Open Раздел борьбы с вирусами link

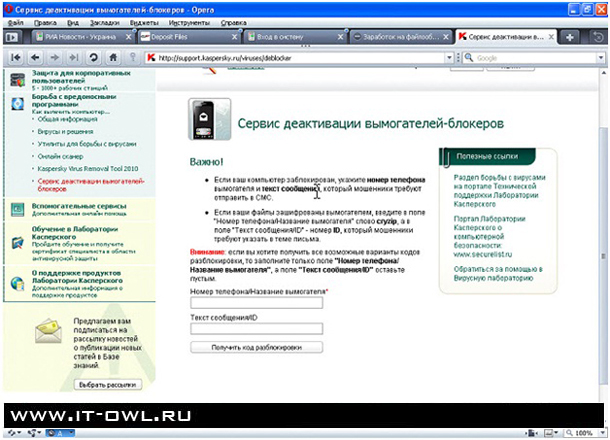[x=500, y=191]
